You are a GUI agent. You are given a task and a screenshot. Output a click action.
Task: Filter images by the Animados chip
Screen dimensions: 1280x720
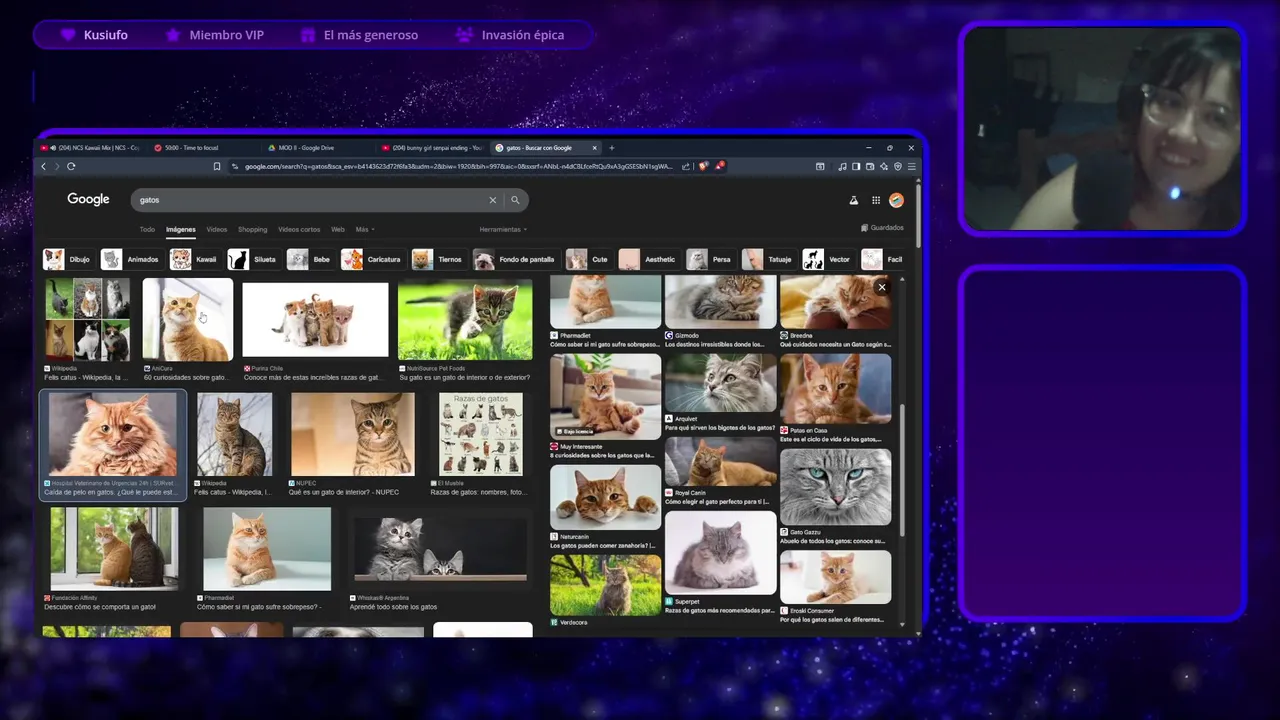[131, 260]
